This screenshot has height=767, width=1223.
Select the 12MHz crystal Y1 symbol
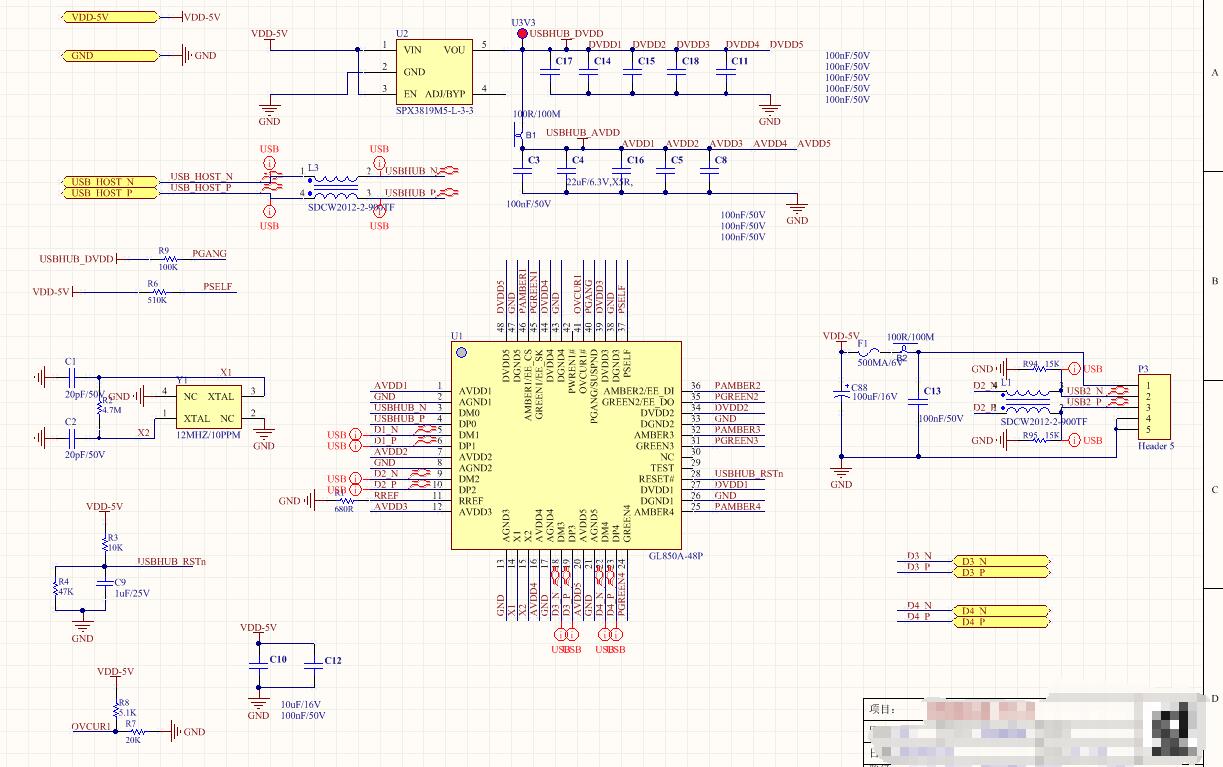[x=208, y=407]
